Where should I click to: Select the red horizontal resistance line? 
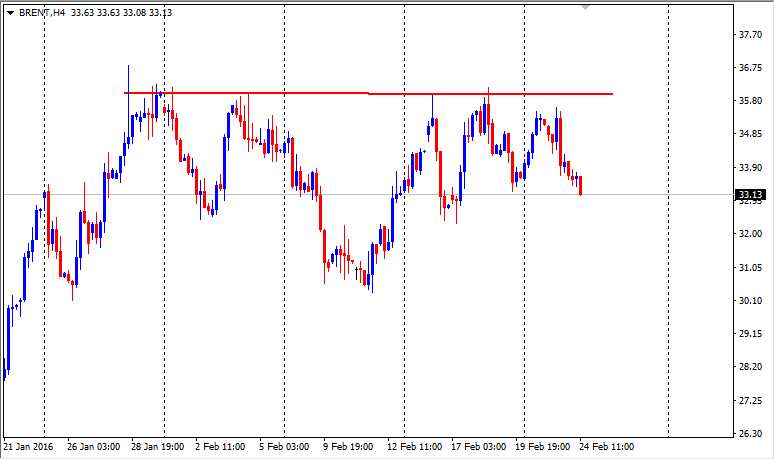pyautogui.click(x=368, y=93)
